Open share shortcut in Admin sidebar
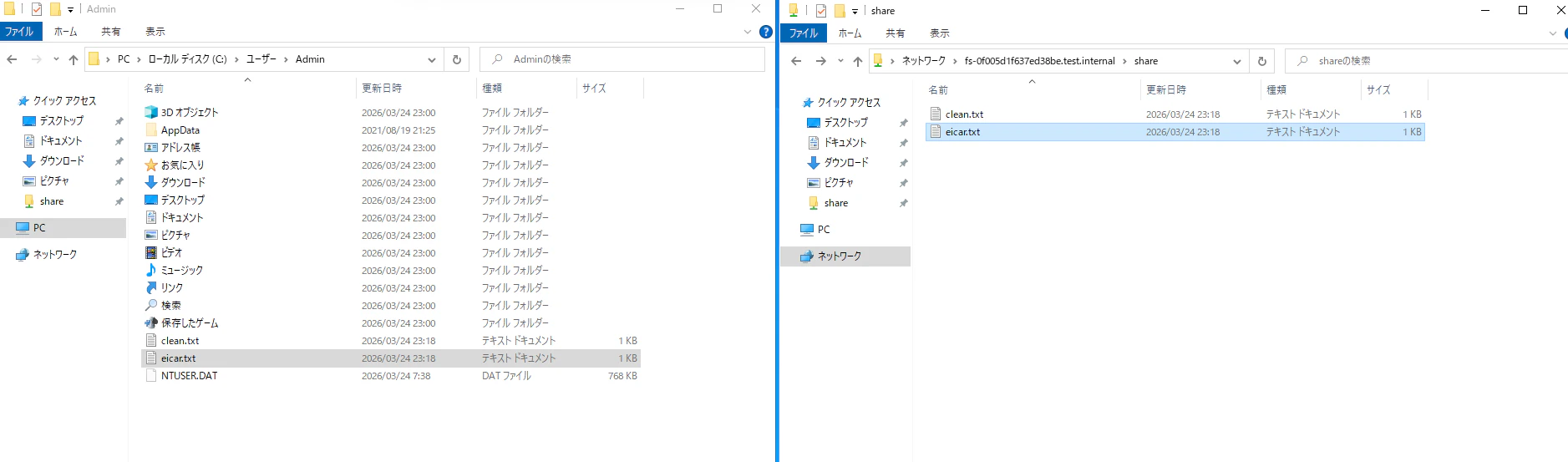This screenshot has height=462, width=1568. (52, 201)
